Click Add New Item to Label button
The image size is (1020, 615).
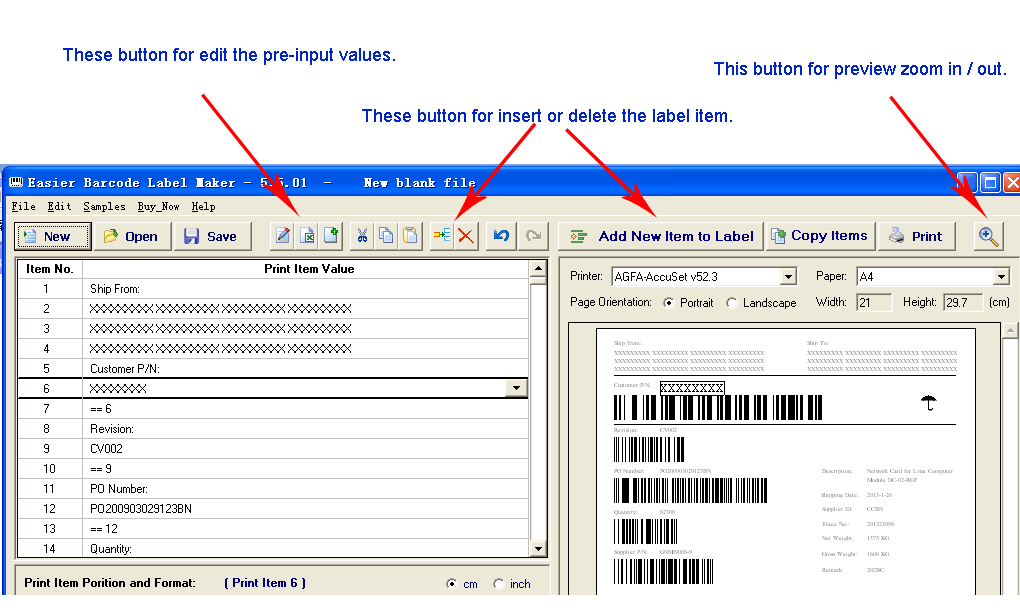tap(662, 236)
